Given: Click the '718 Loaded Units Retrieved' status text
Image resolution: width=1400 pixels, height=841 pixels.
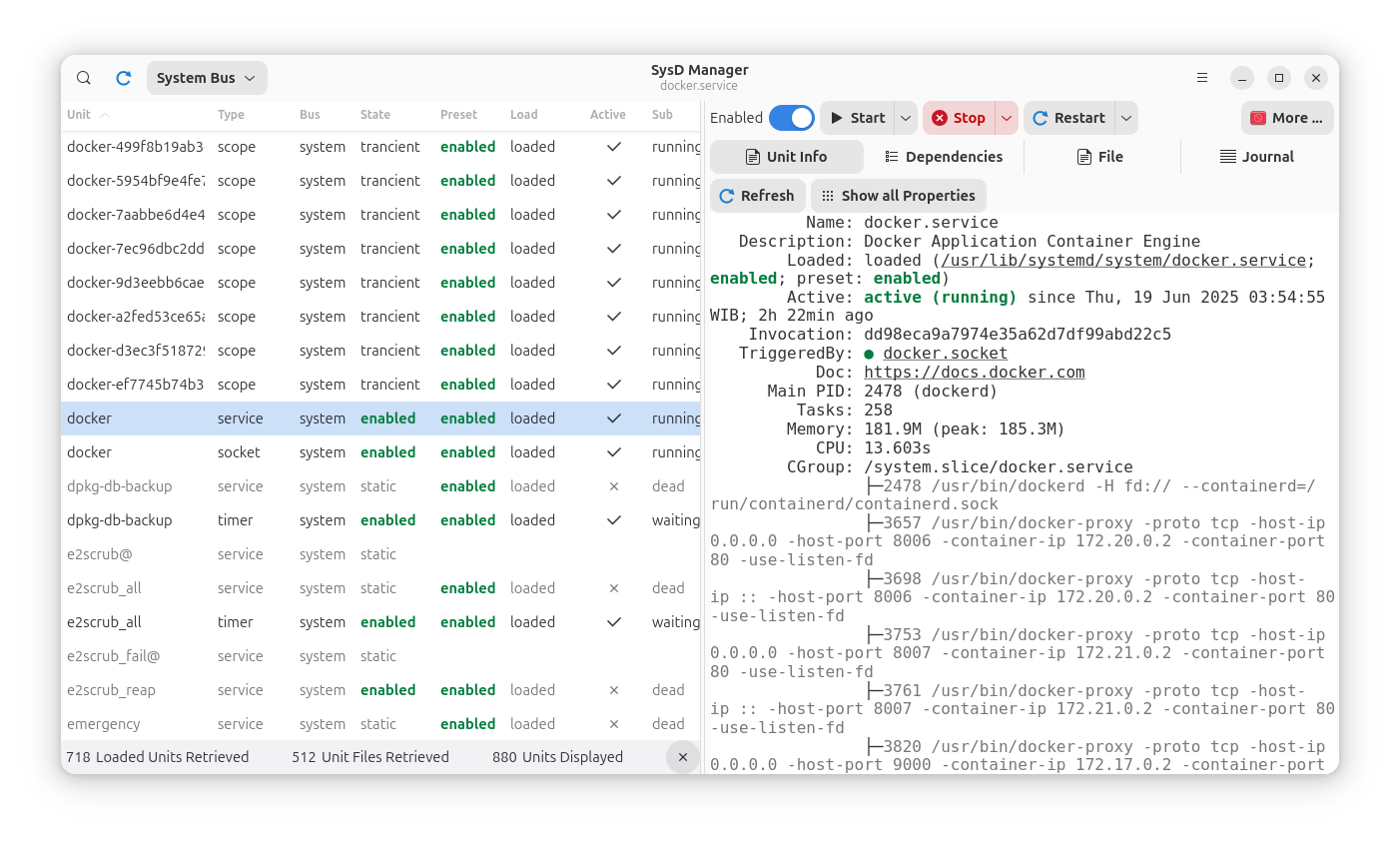Looking at the screenshot, I should [158, 757].
